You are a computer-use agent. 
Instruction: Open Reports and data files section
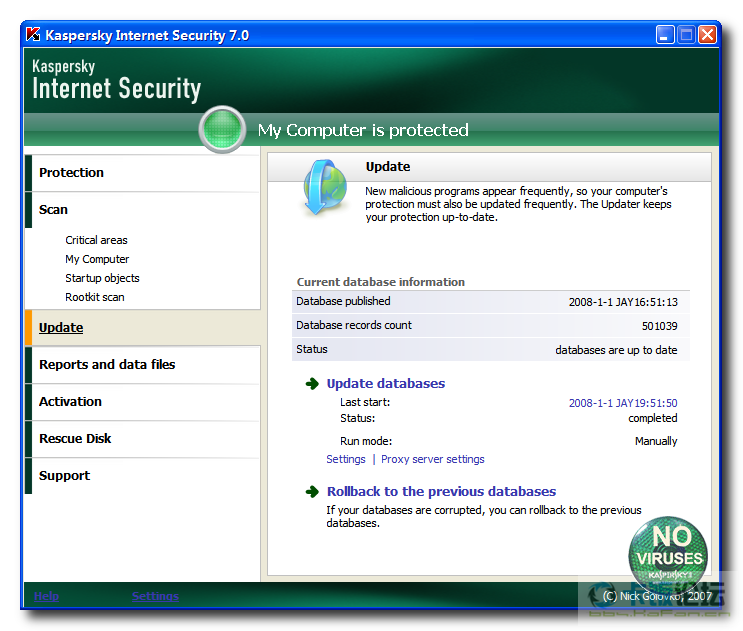107,364
